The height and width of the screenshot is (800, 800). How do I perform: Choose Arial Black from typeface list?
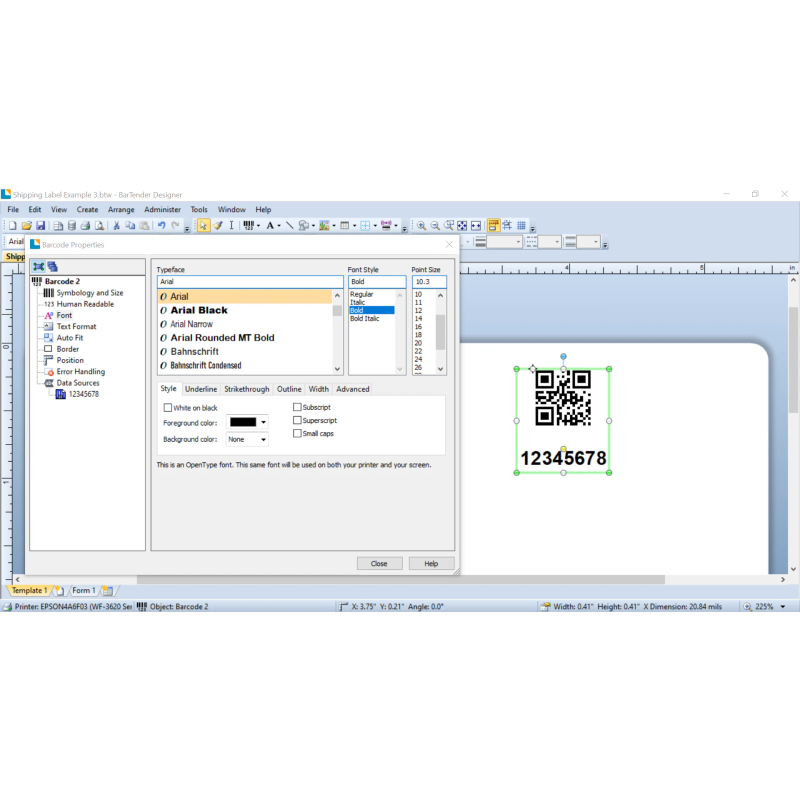pos(199,311)
